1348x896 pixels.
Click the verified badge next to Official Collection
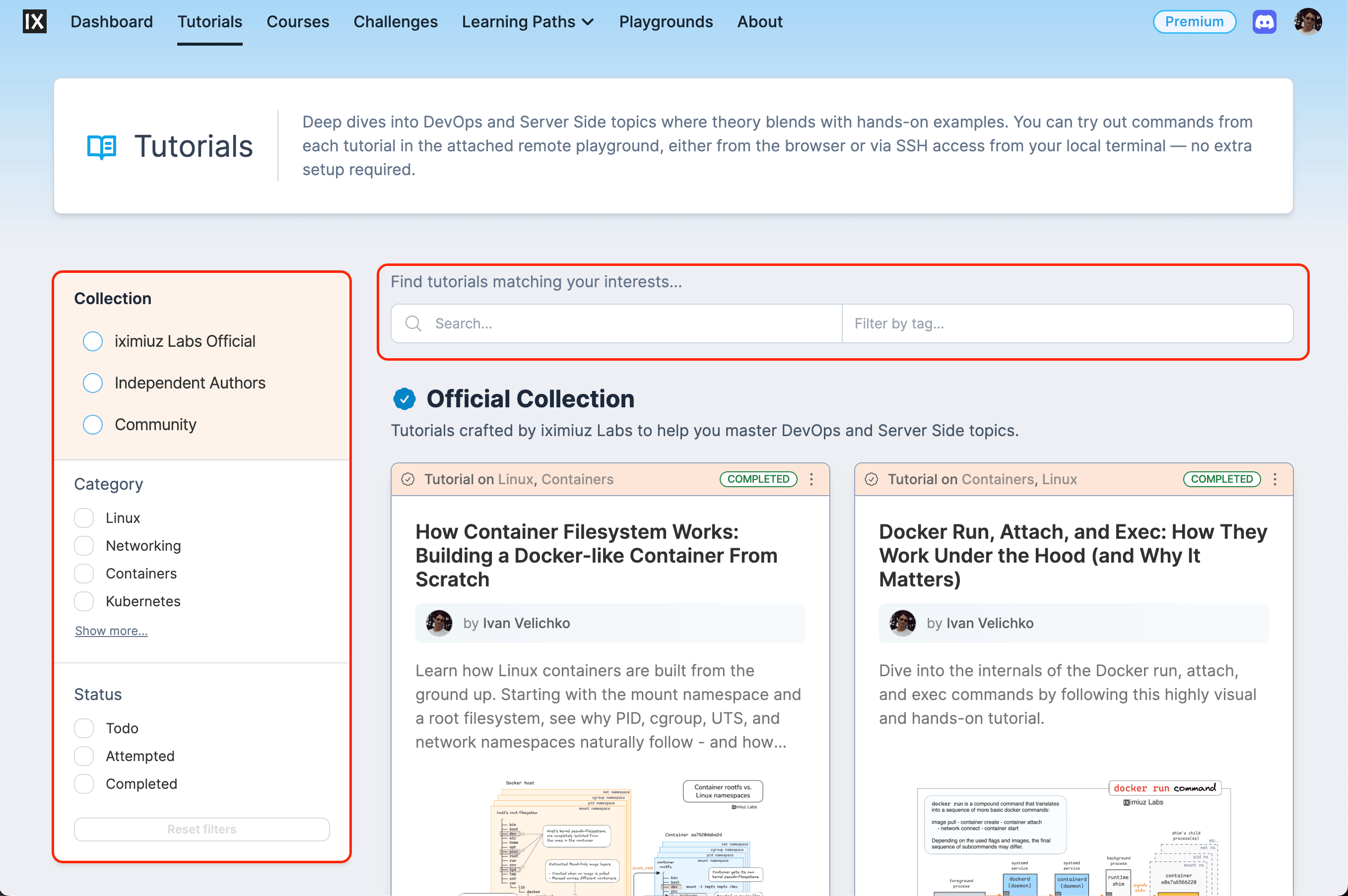pyautogui.click(x=404, y=399)
